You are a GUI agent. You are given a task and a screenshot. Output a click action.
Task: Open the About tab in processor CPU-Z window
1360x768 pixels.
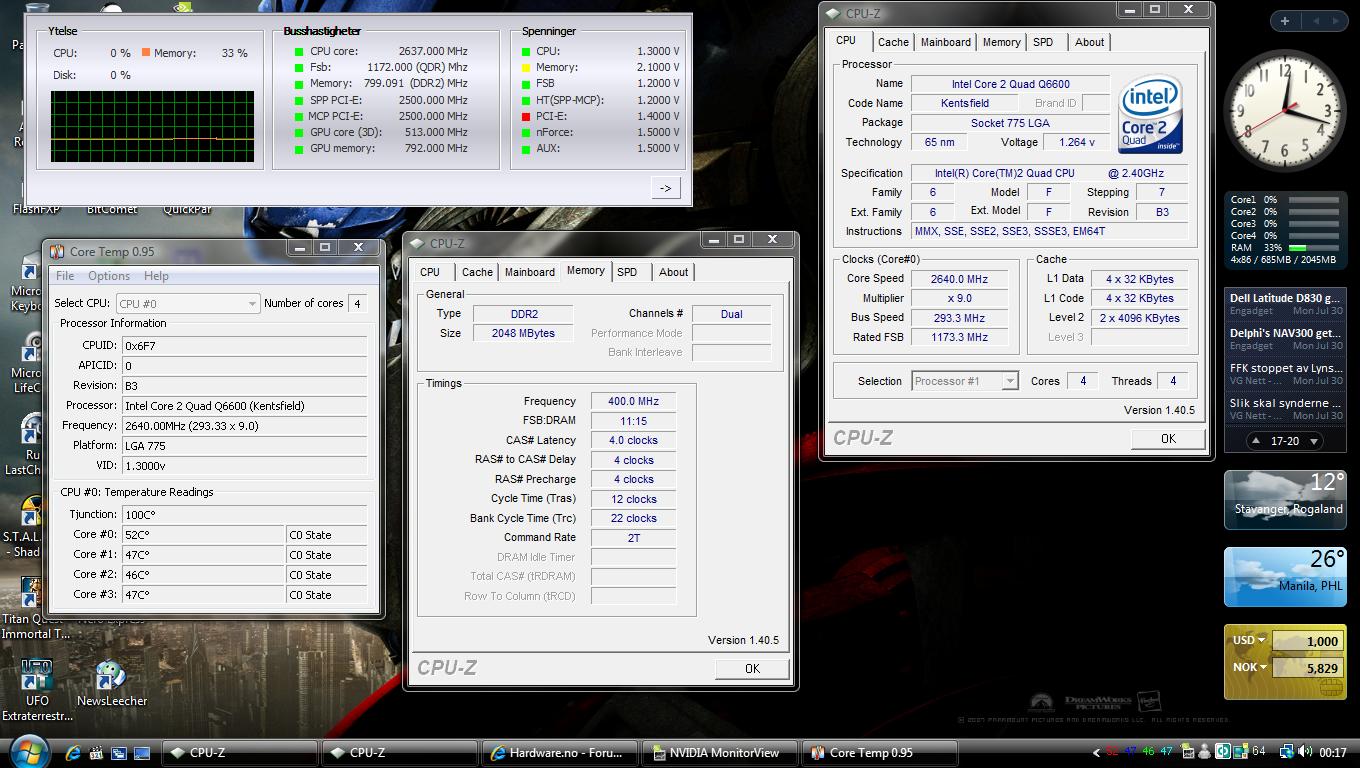[x=1090, y=42]
